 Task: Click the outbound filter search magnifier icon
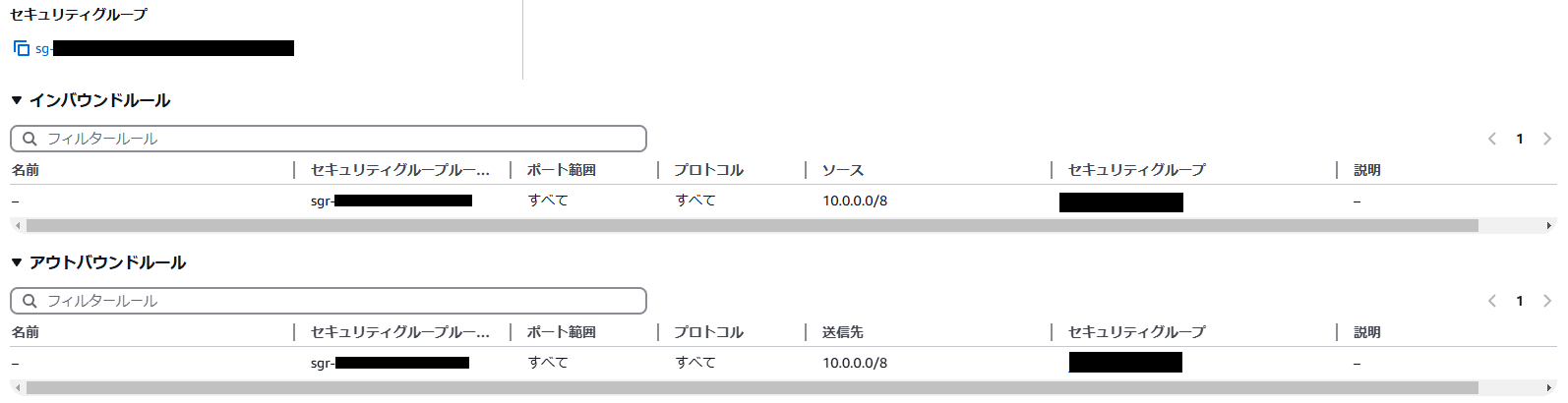click(30, 301)
